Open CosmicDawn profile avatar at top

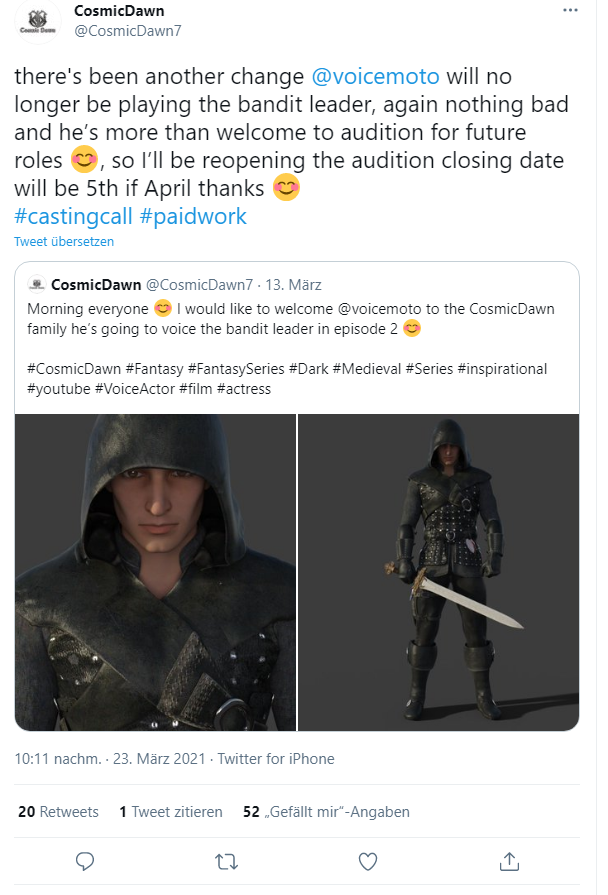pyautogui.click(x=38, y=22)
